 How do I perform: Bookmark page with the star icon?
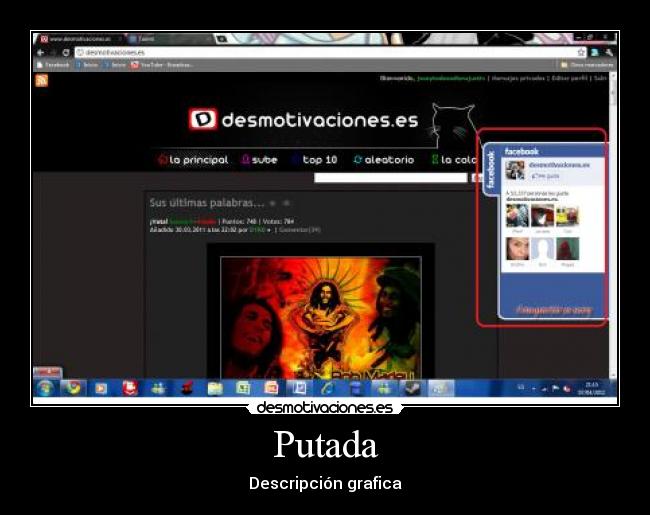coord(581,52)
